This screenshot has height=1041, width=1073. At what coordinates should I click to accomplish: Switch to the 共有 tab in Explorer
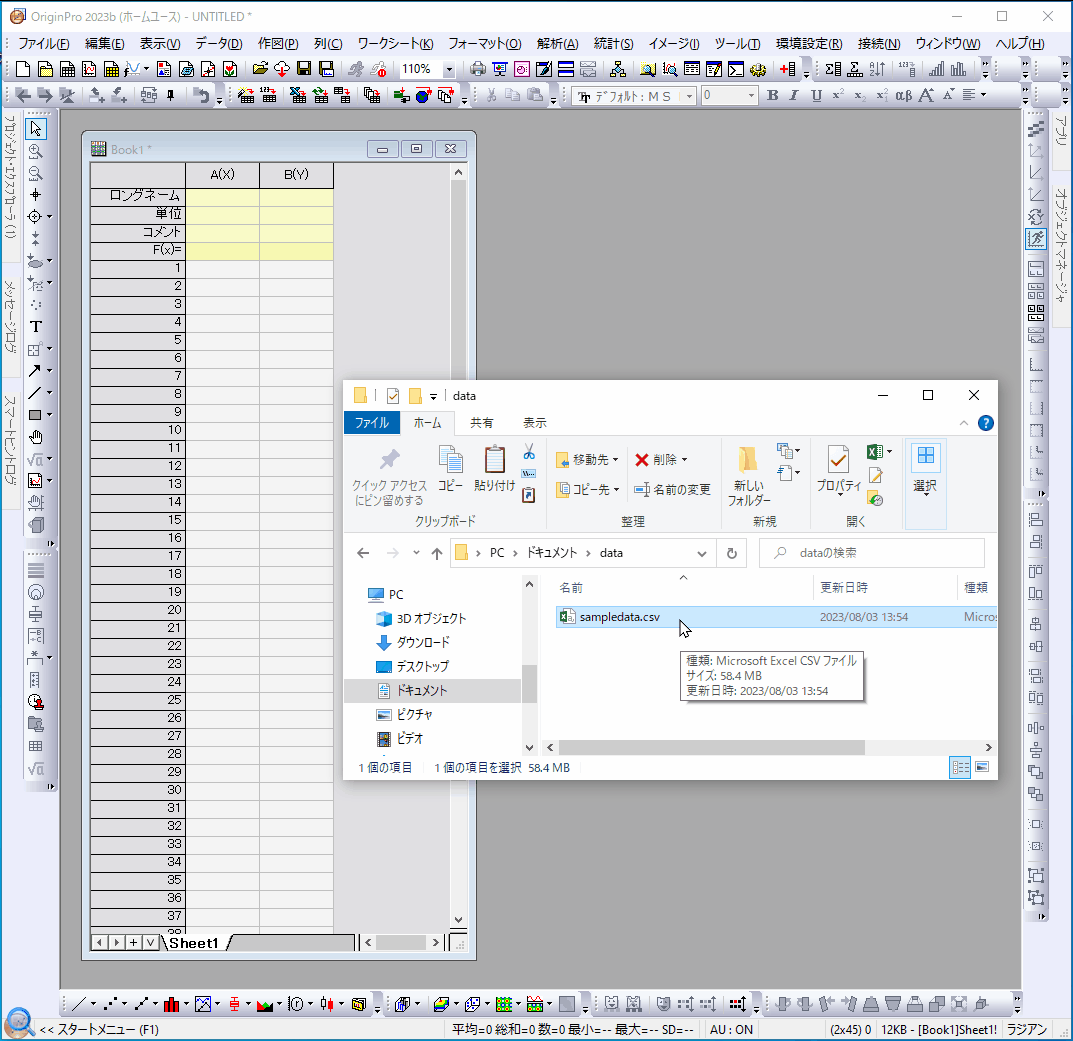481,423
